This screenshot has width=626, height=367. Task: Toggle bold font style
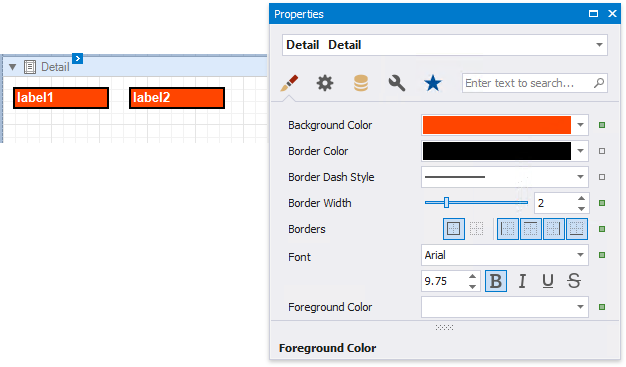[496, 281]
